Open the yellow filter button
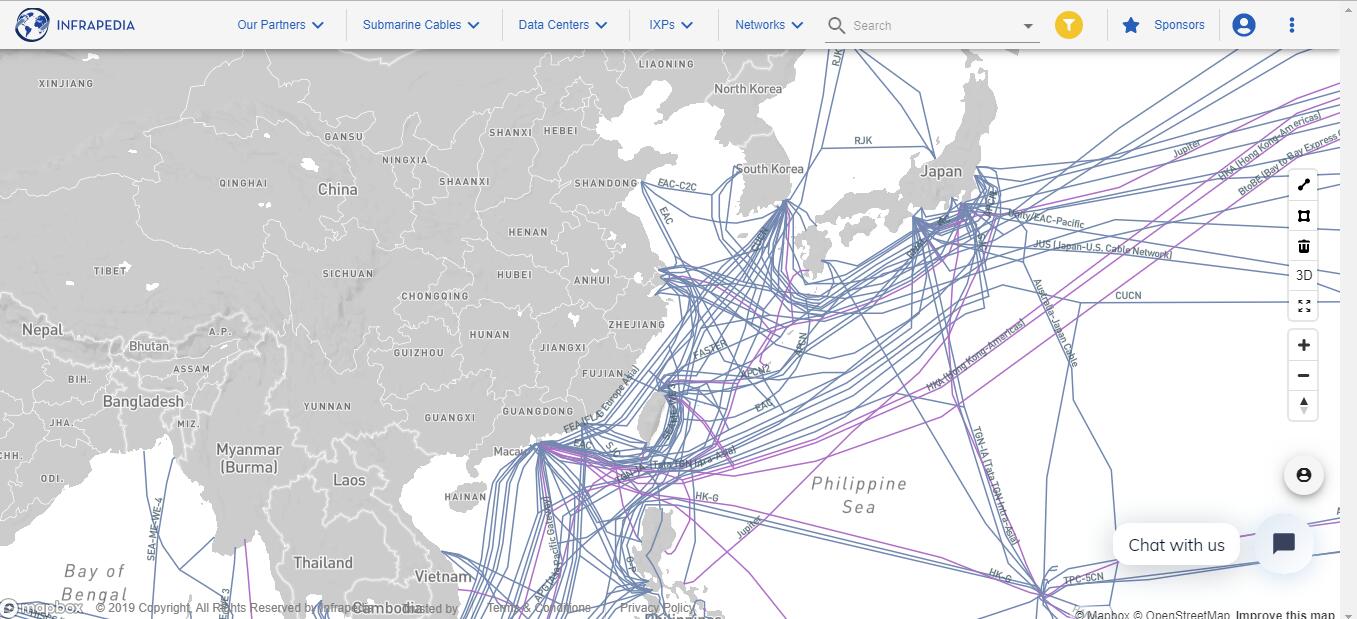This screenshot has height=619, width=1357. click(x=1068, y=25)
